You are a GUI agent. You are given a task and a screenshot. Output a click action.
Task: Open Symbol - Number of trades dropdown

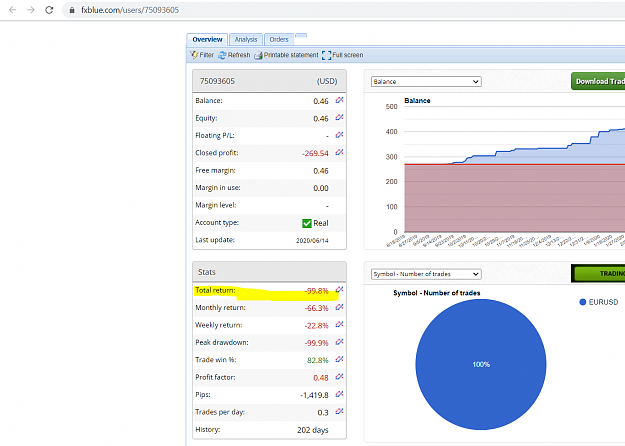426,274
